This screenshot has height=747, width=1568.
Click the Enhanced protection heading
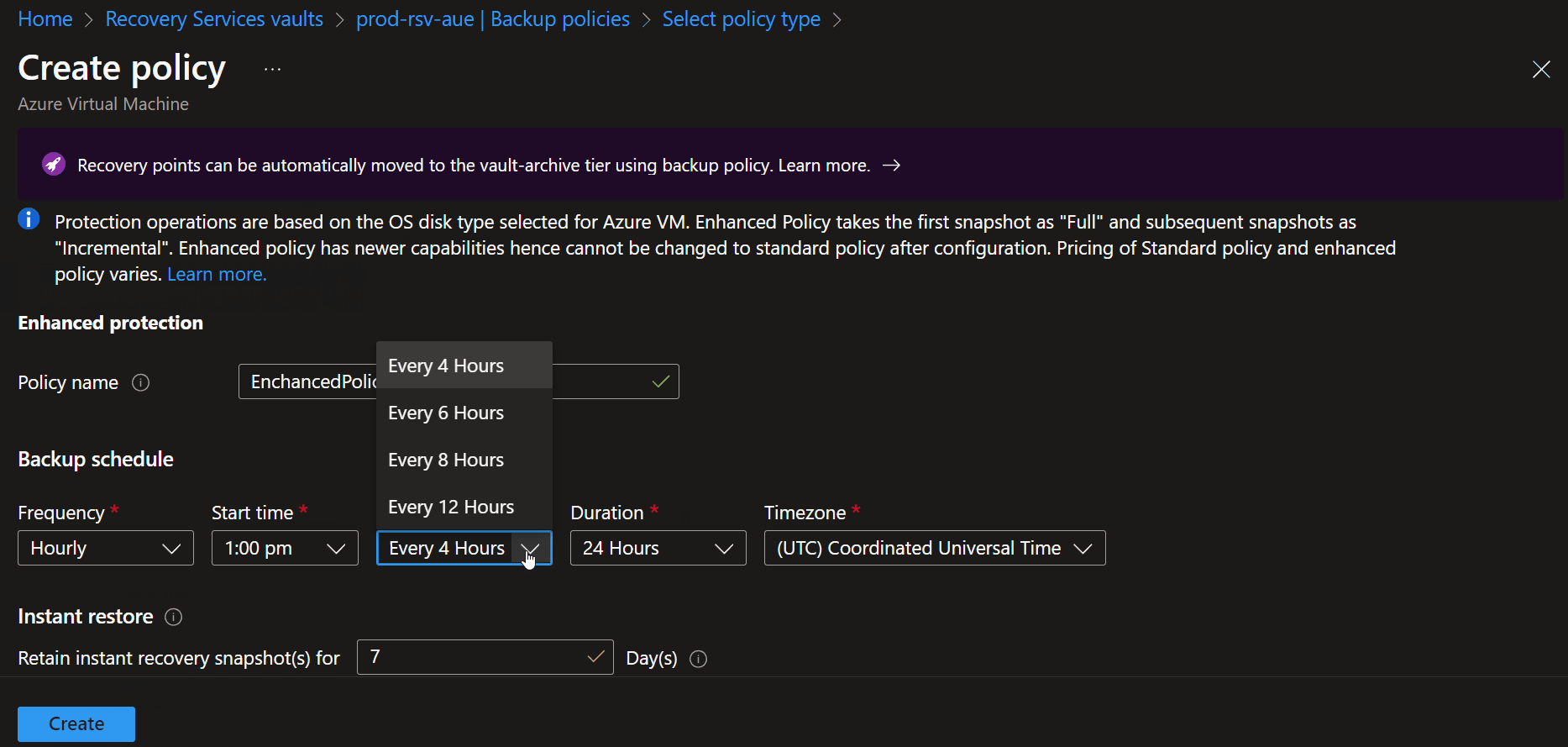pyautogui.click(x=110, y=323)
